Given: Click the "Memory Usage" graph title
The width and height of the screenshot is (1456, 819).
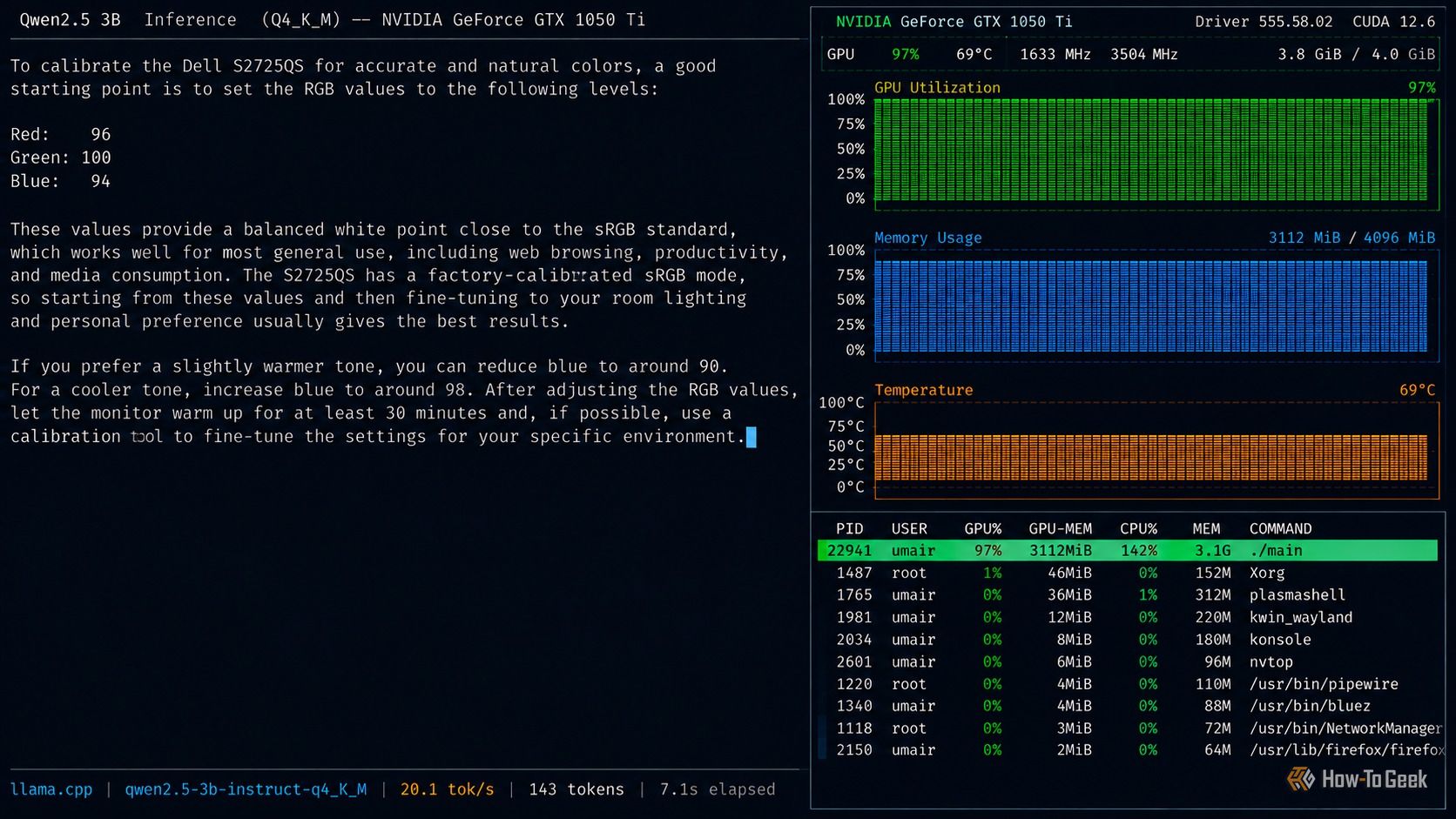Looking at the screenshot, I should click(x=927, y=238).
